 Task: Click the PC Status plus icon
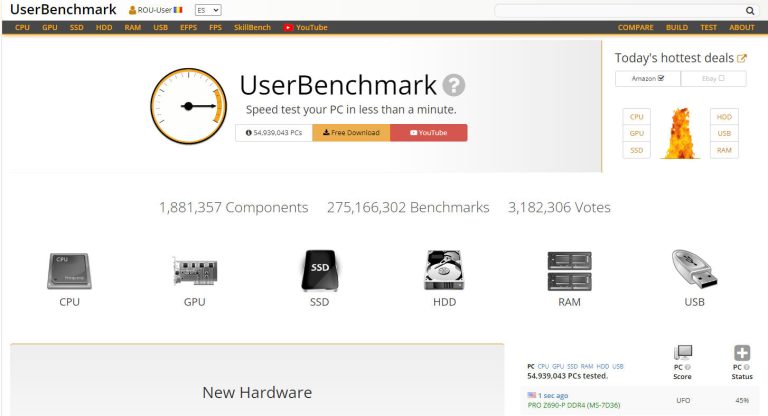pos(742,352)
